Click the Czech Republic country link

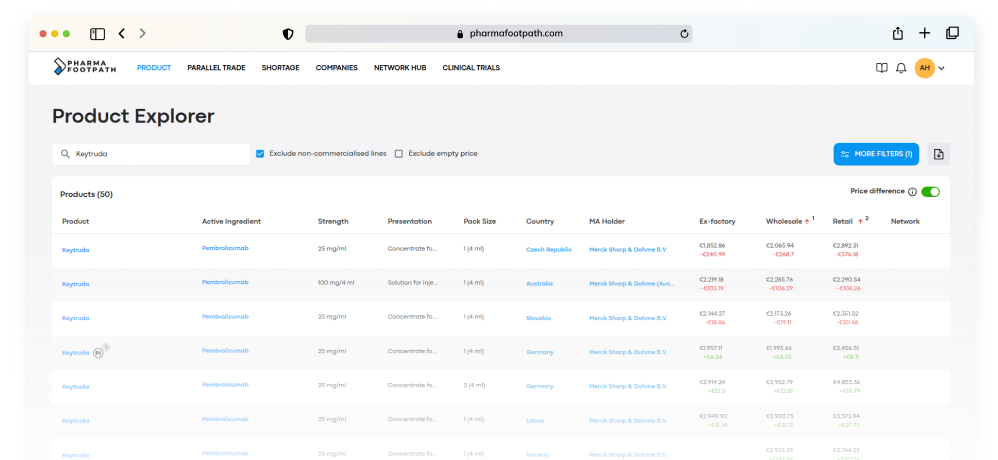click(x=549, y=250)
